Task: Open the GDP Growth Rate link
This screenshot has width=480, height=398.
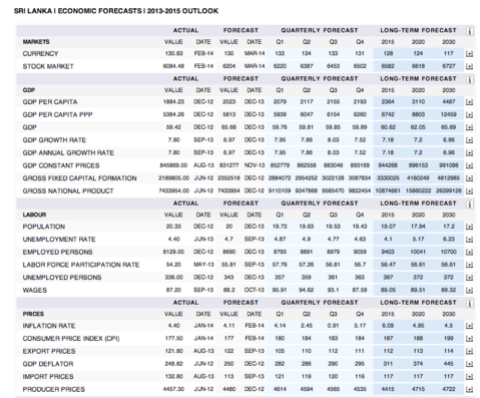Action: 54,140
